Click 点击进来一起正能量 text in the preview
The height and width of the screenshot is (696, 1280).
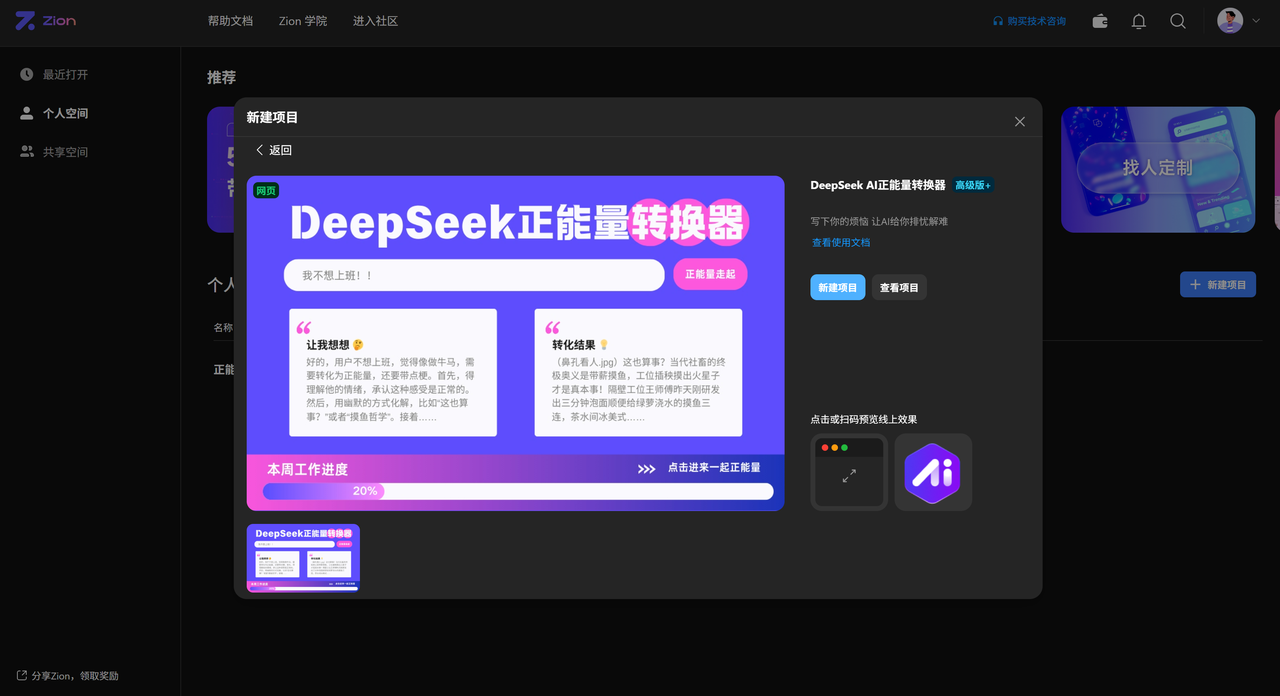[714, 467]
